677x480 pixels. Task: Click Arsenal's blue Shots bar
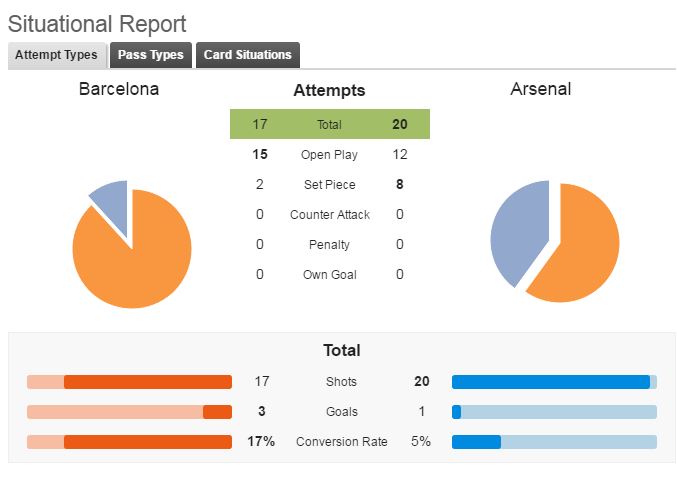coord(551,382)
